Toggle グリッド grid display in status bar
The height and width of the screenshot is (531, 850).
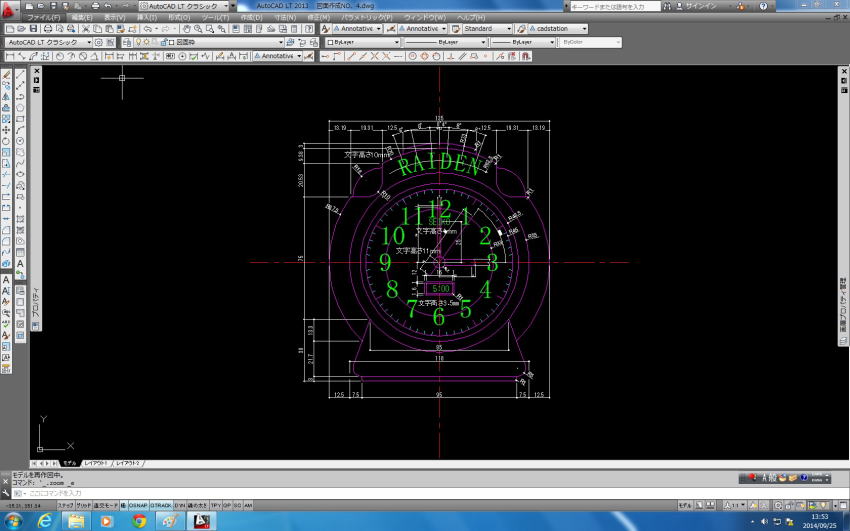pyautogui.click(x=83, y=505)
